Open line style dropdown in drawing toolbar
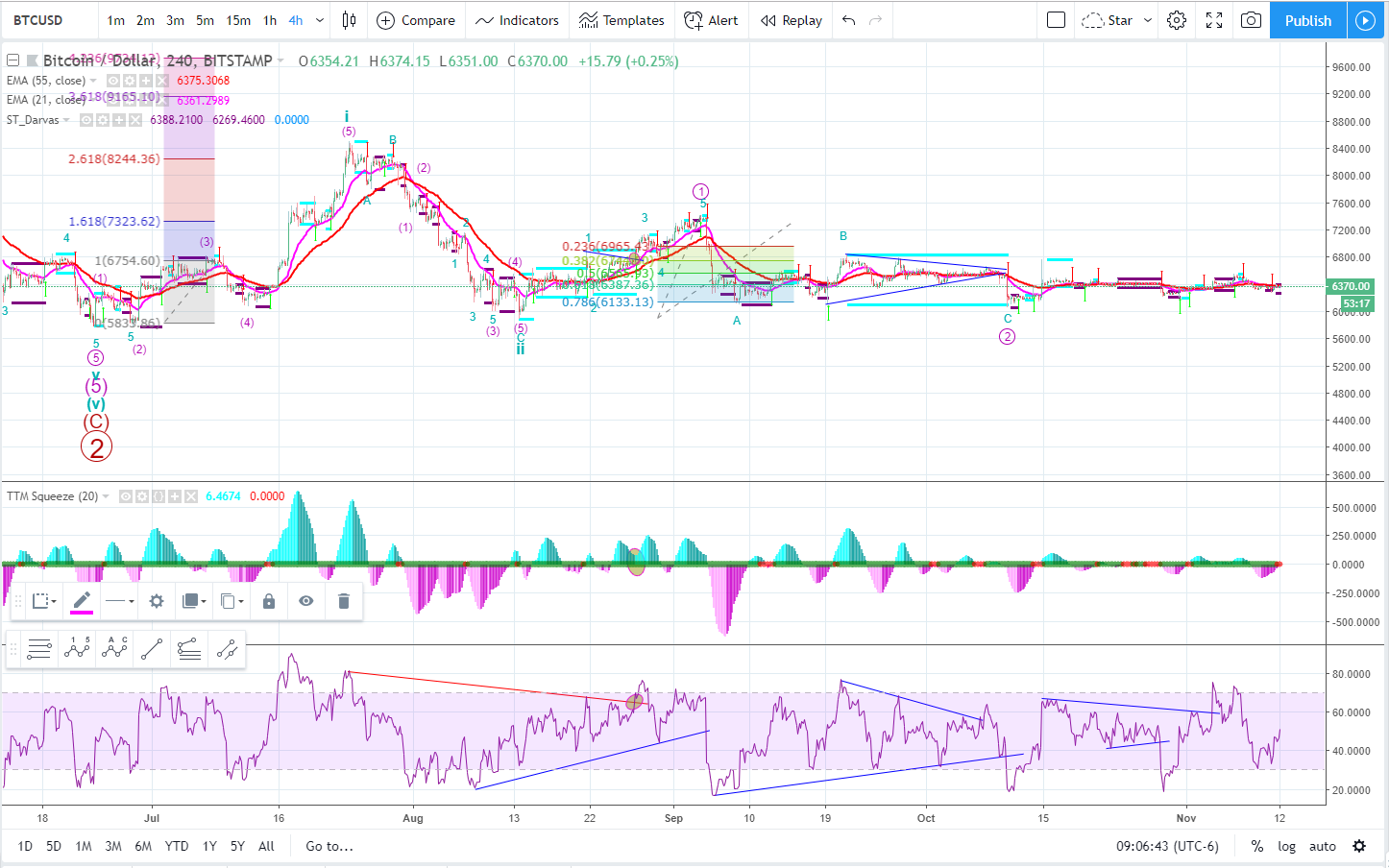The height and width of the screenshot is (868, 1389). point(120,601)
